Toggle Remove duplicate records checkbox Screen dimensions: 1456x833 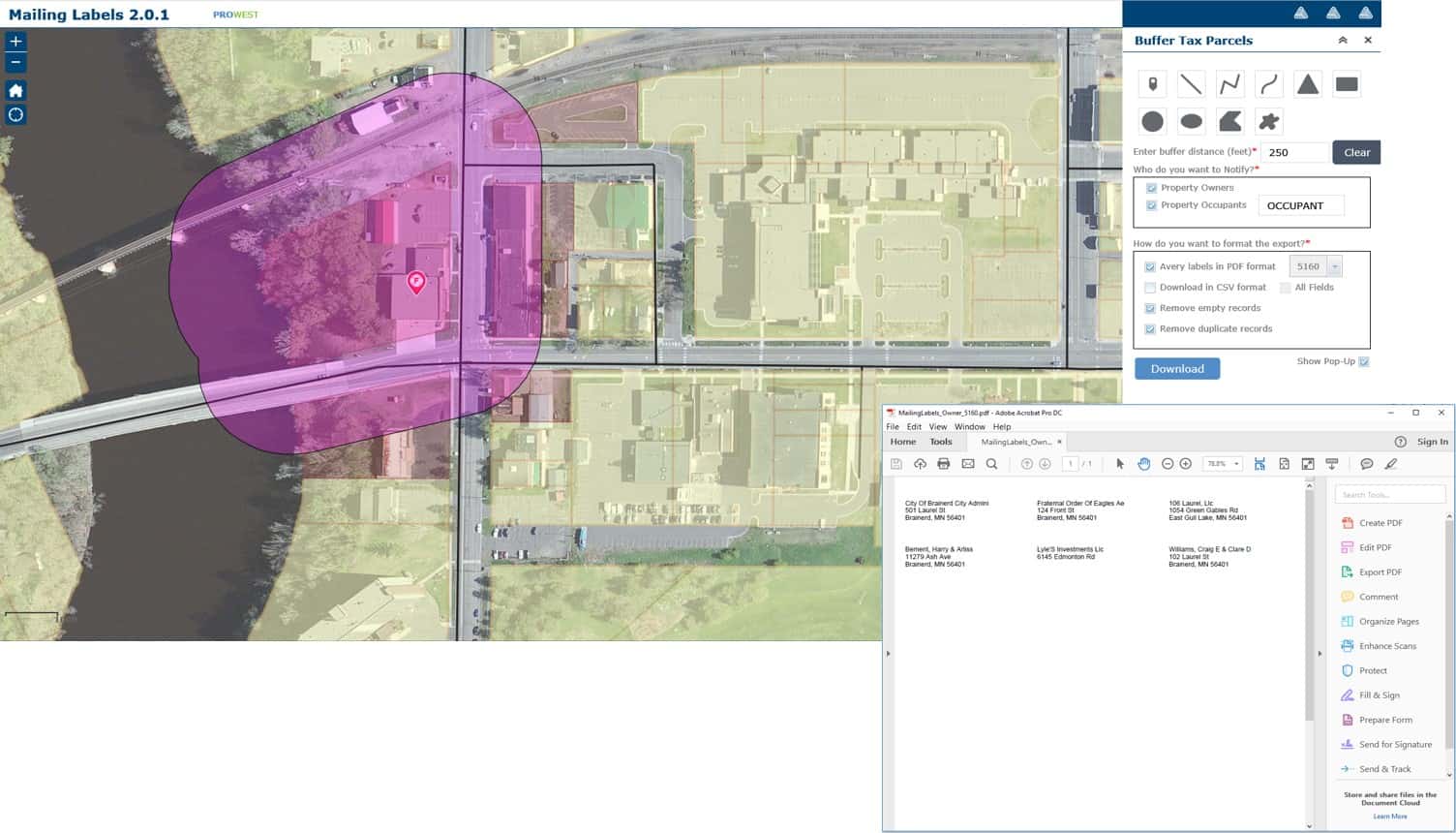tap(1150, 329)
